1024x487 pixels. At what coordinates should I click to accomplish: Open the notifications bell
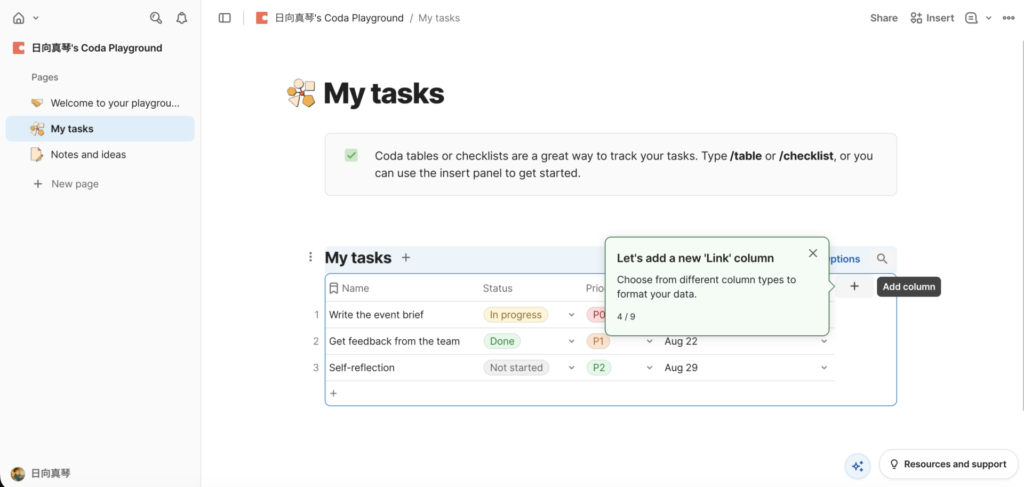(181, 18)
